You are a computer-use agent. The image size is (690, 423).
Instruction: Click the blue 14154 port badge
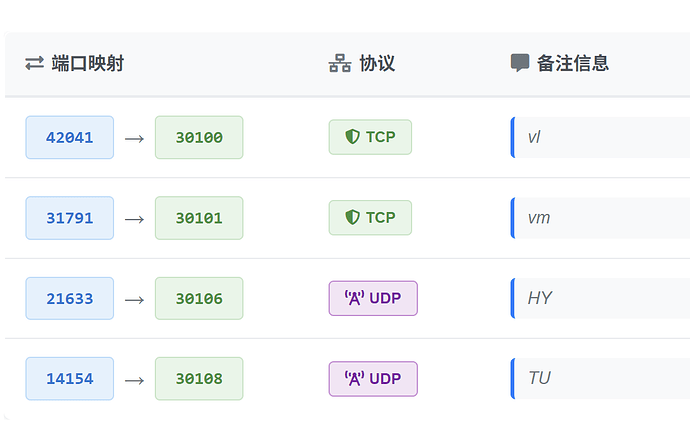pyautogui.click(x=70, y=379)
